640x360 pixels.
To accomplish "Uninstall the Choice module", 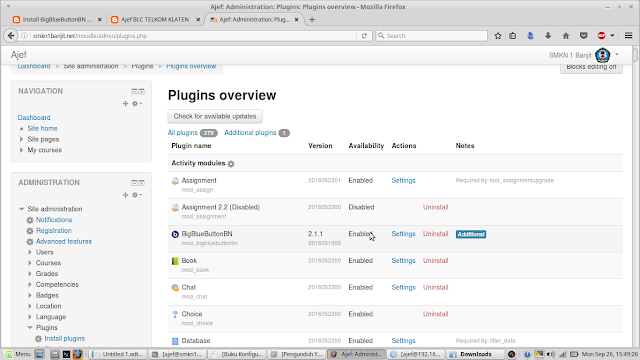I will click(435, 314).
